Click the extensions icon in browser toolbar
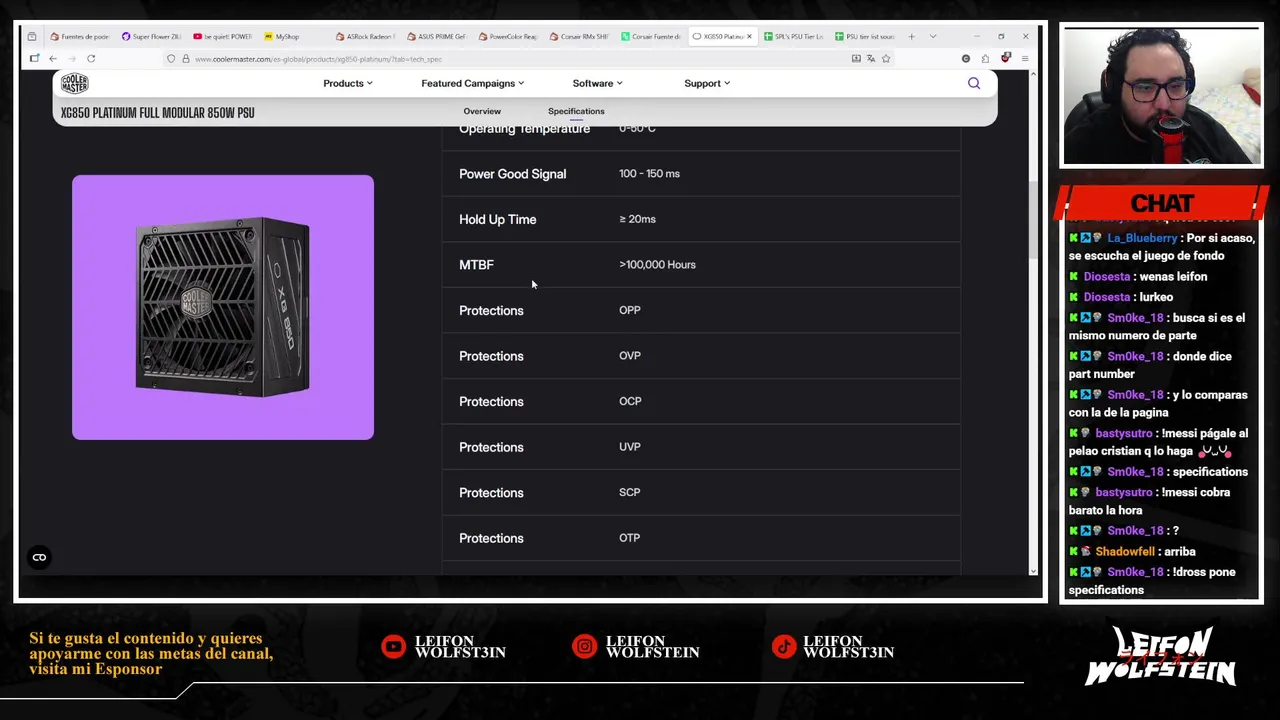The image size is (1280, 720). click(985, 59)
